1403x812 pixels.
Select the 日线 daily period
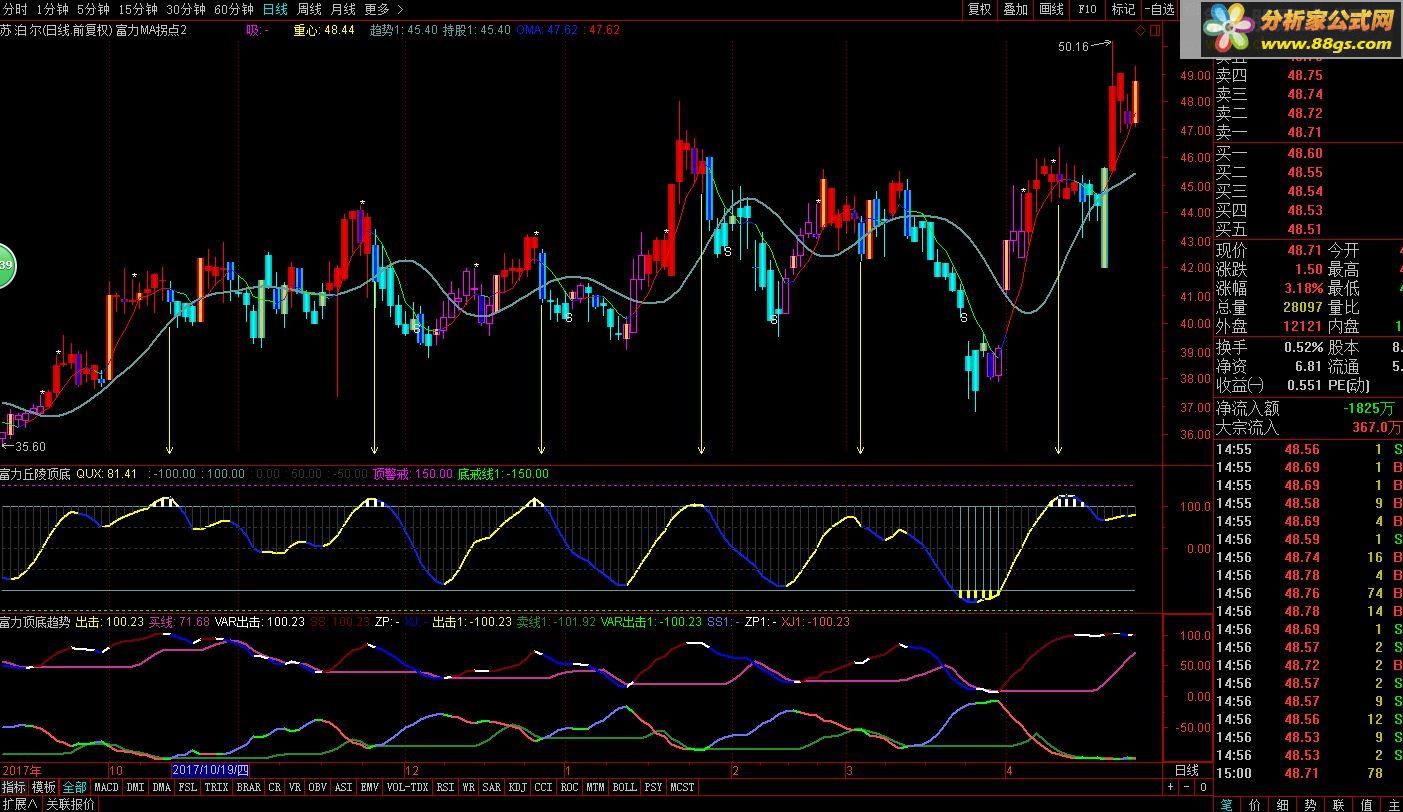(274, 9)
